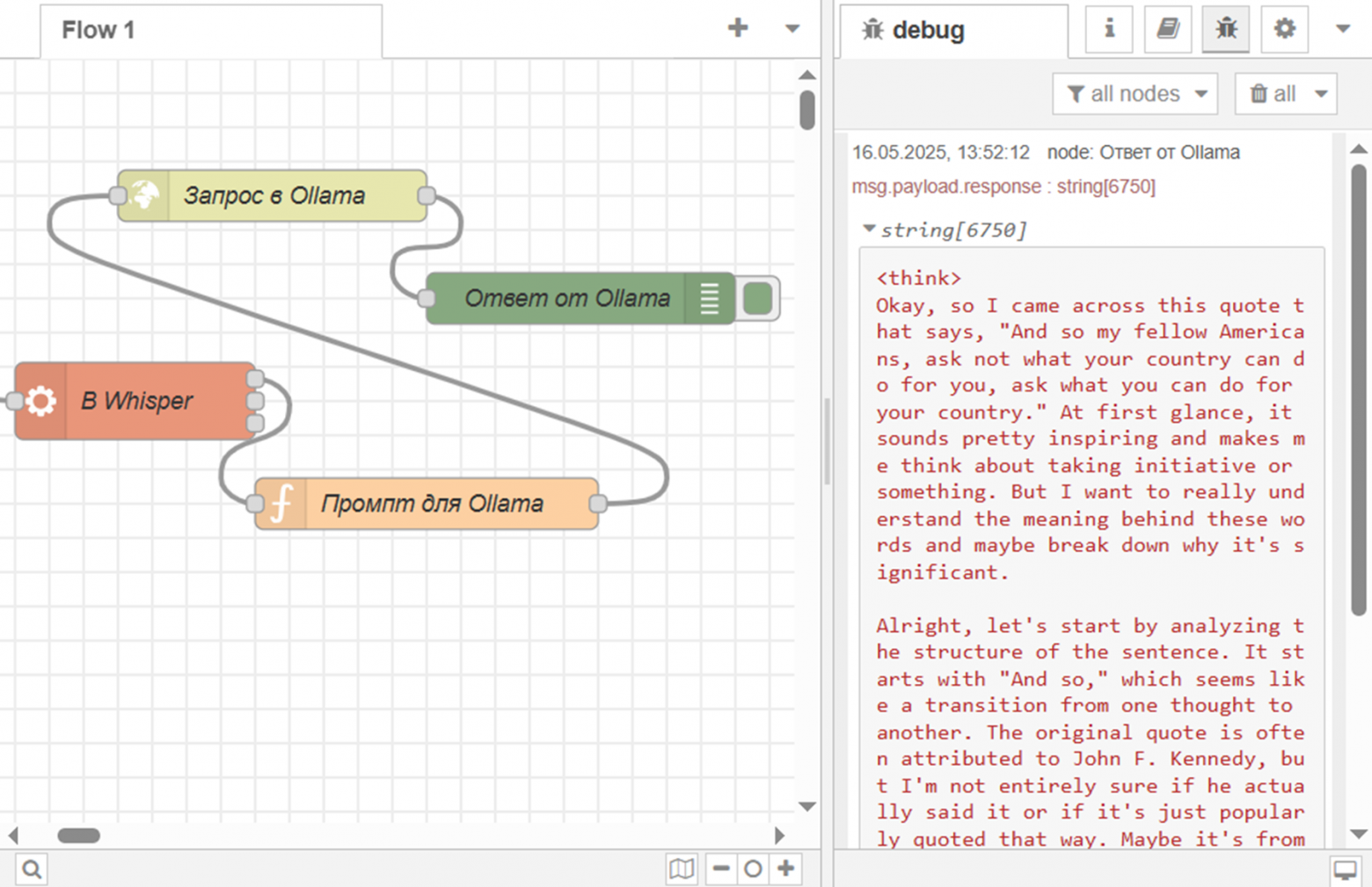The image size is (1372, 887).
Task: Click the add new flow plus icon
Action: [x=738, y=28]
